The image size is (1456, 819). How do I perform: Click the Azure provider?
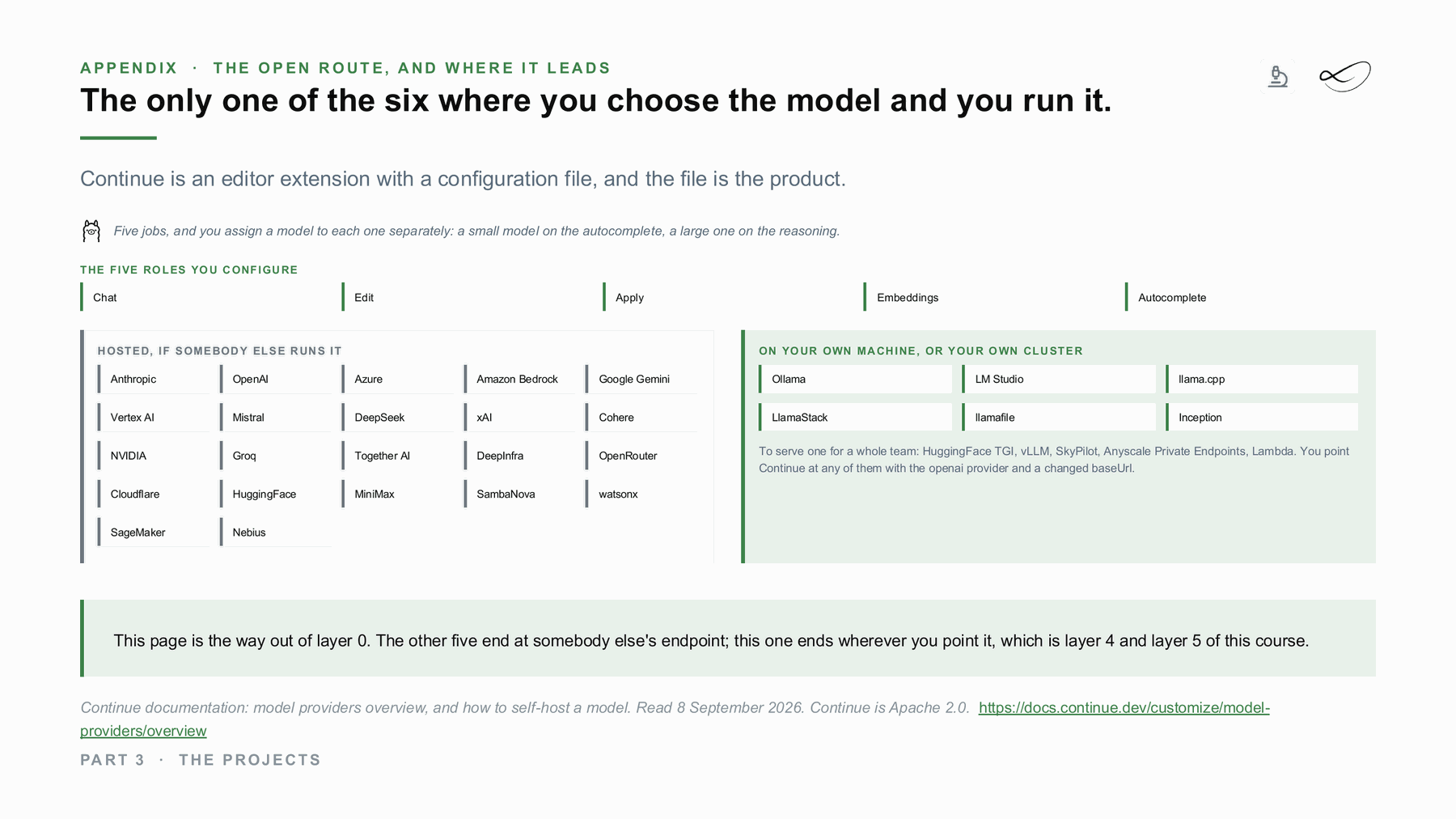[398, 379]
